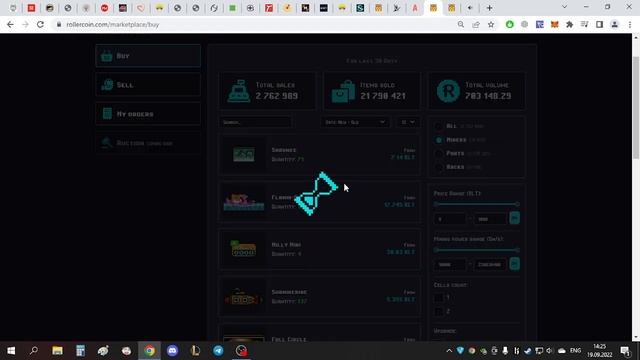Switch to Chrome in the taskbar
Image resolution: width=640 pixels, height=360 pixels.
tap(149, 351)
